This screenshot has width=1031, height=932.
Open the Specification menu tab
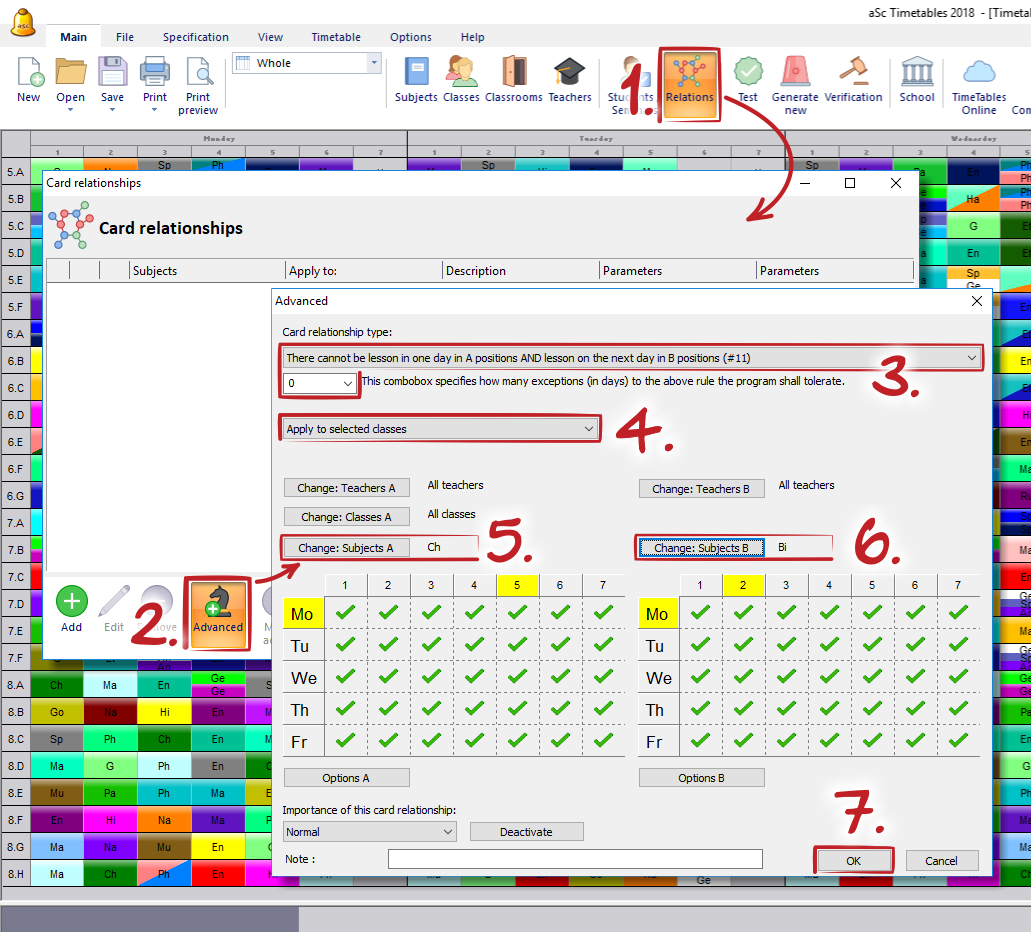[196, 37]
